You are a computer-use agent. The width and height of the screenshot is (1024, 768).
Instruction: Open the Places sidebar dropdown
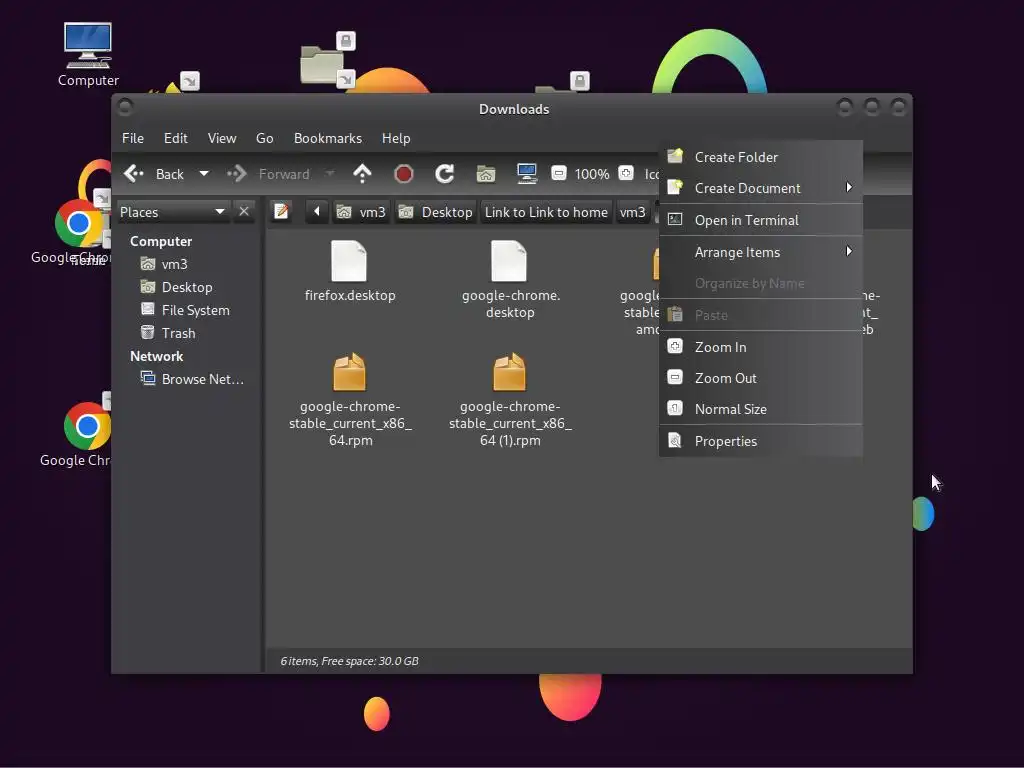click(x=173, y=212)
